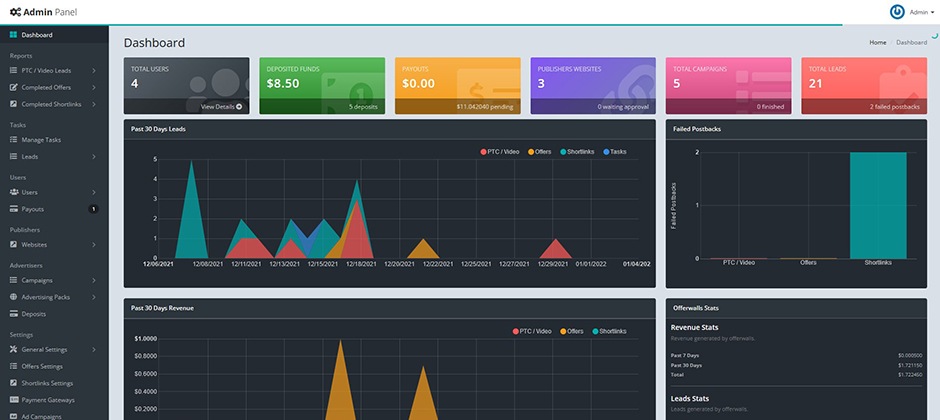
Task: Toggle Tasks series in Leads chart legend
Action: tap(614, 152)
